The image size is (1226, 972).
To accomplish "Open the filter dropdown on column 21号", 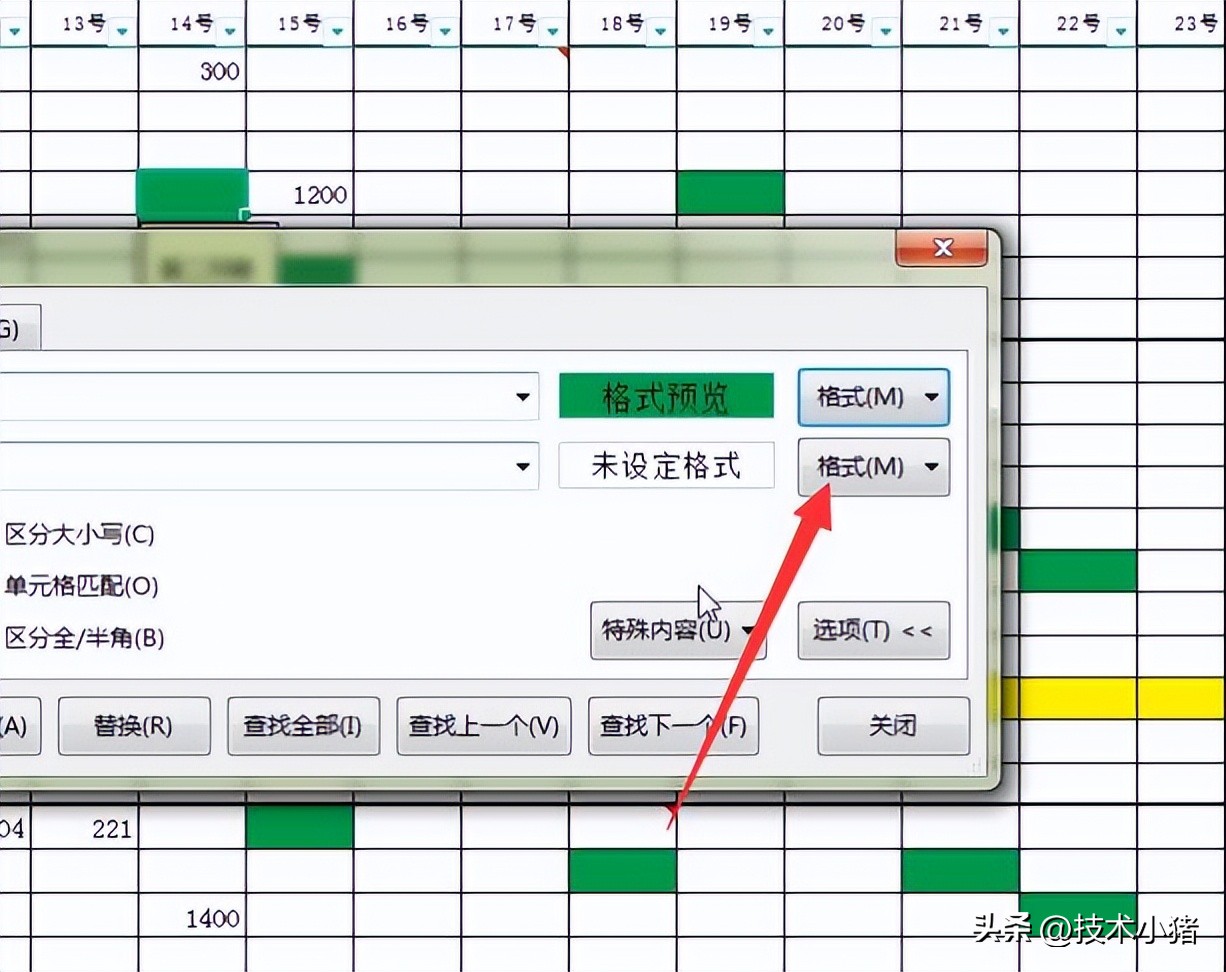I will click(1004, 31).
